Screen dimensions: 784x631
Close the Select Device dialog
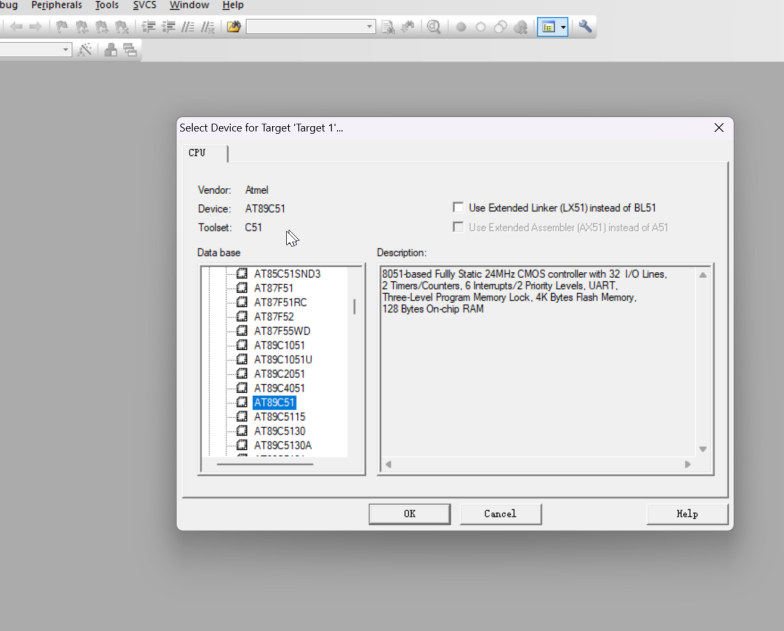[719, 128]
